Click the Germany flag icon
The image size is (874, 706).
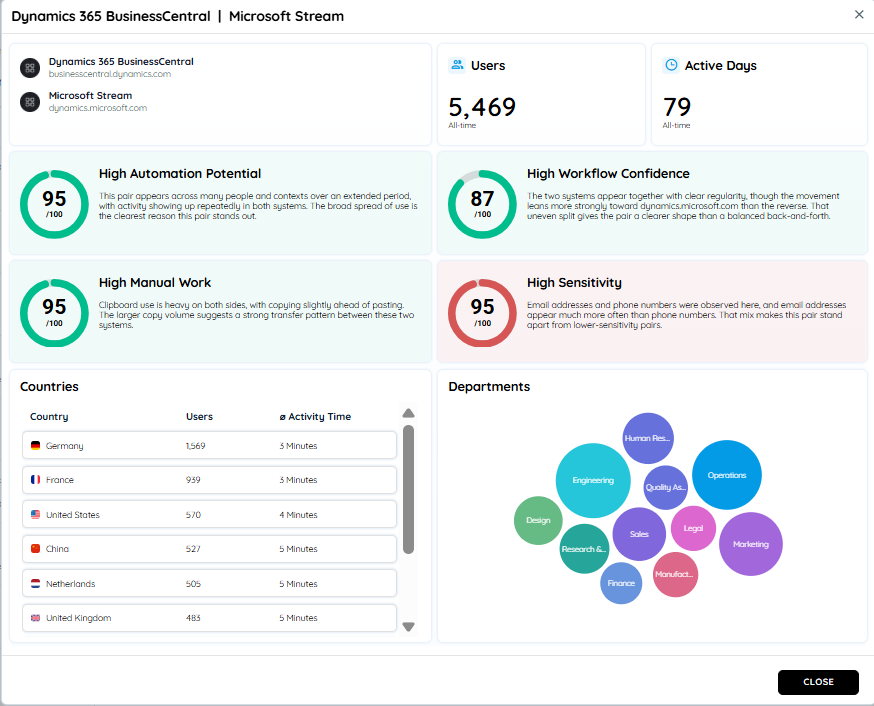(36, 446)
